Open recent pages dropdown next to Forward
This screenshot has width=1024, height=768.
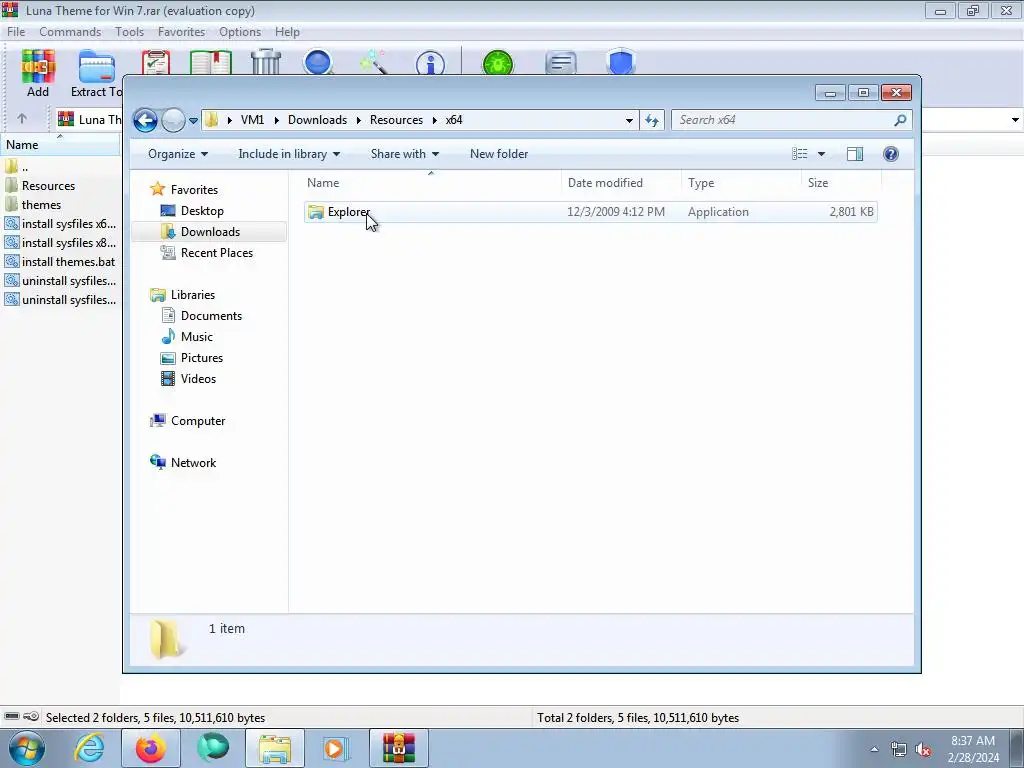[x=193, y=121]
